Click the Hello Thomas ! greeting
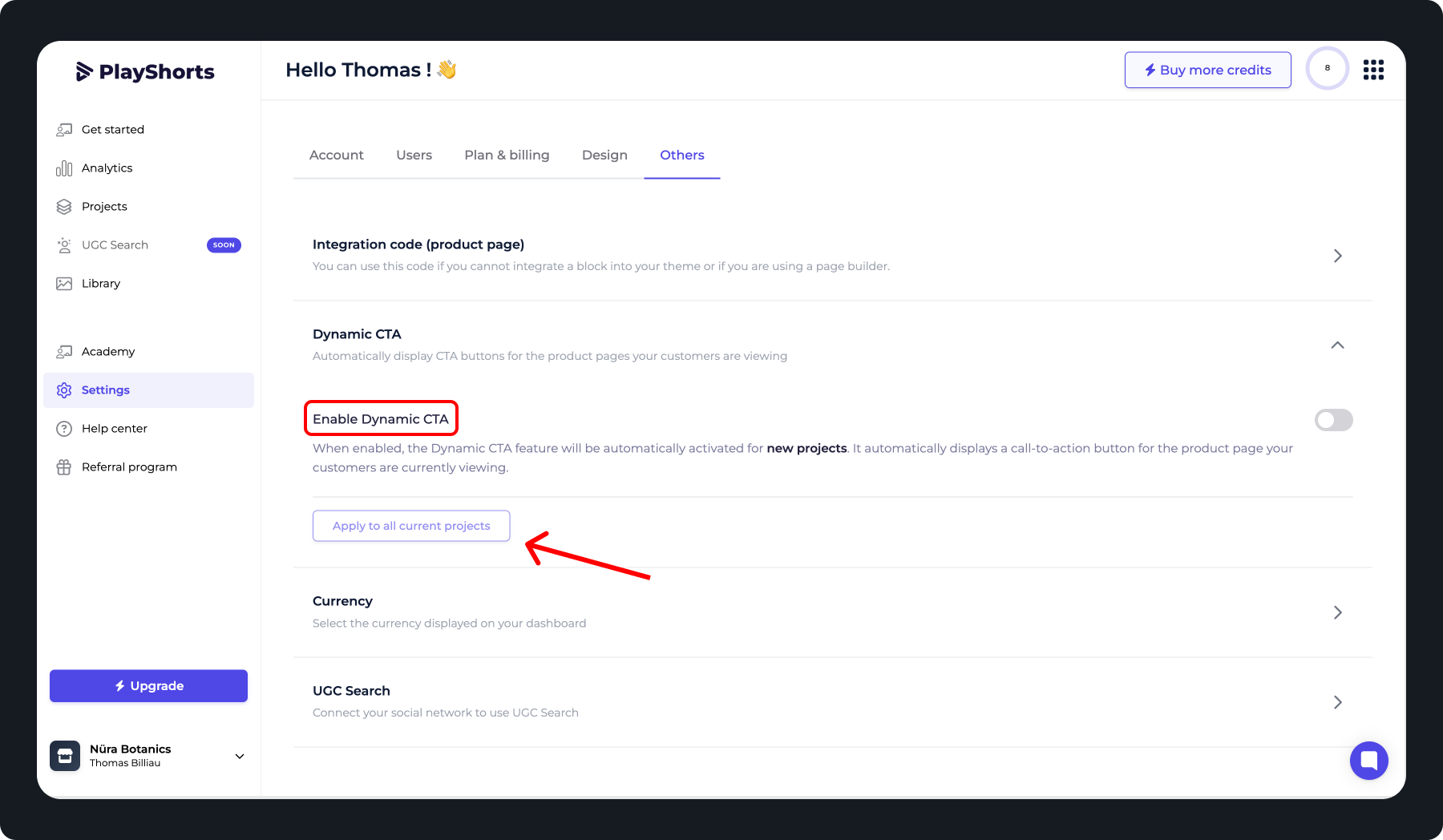The height and width of the screenshot is (840, 1443). pyautogui.click(x=371, y=70)
